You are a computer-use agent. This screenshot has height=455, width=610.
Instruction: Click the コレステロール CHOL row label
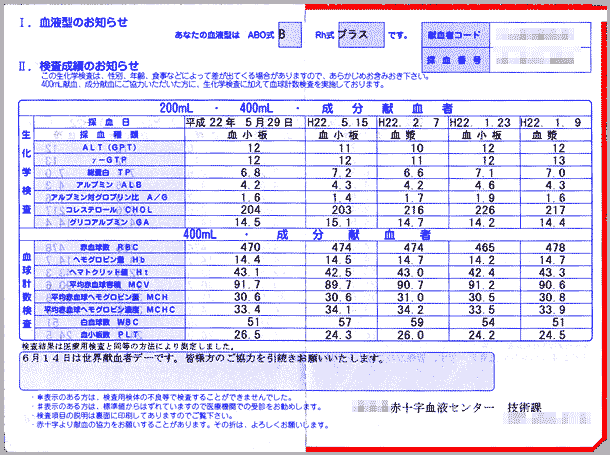coord(109,210)
